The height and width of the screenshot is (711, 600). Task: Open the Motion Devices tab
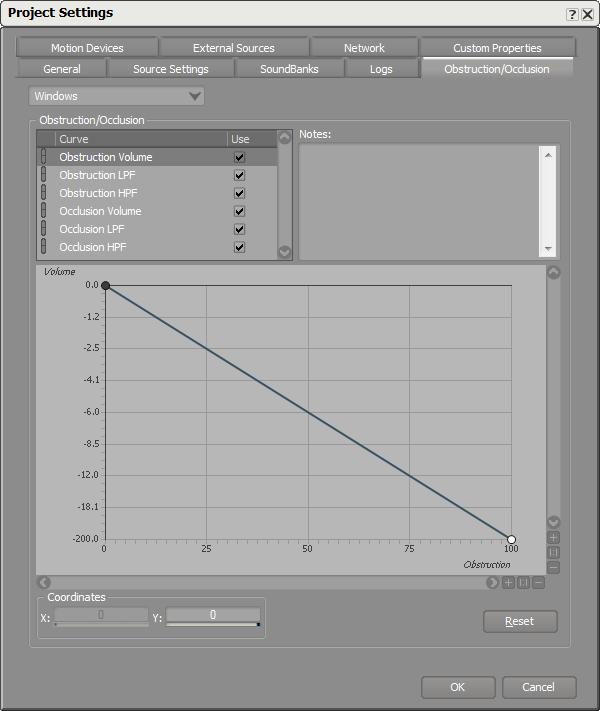(87, 48)
